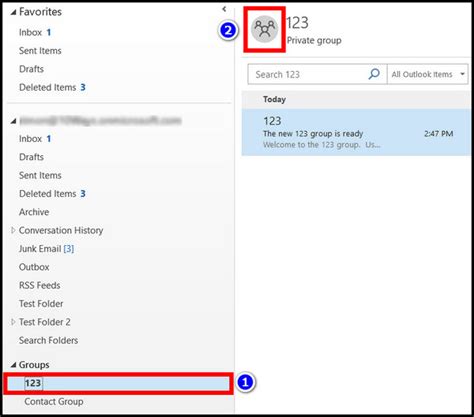Viewport: 474px width, 417px height.
Task: Collapse the folder pane using the arrow
Action: coord(224,9)
